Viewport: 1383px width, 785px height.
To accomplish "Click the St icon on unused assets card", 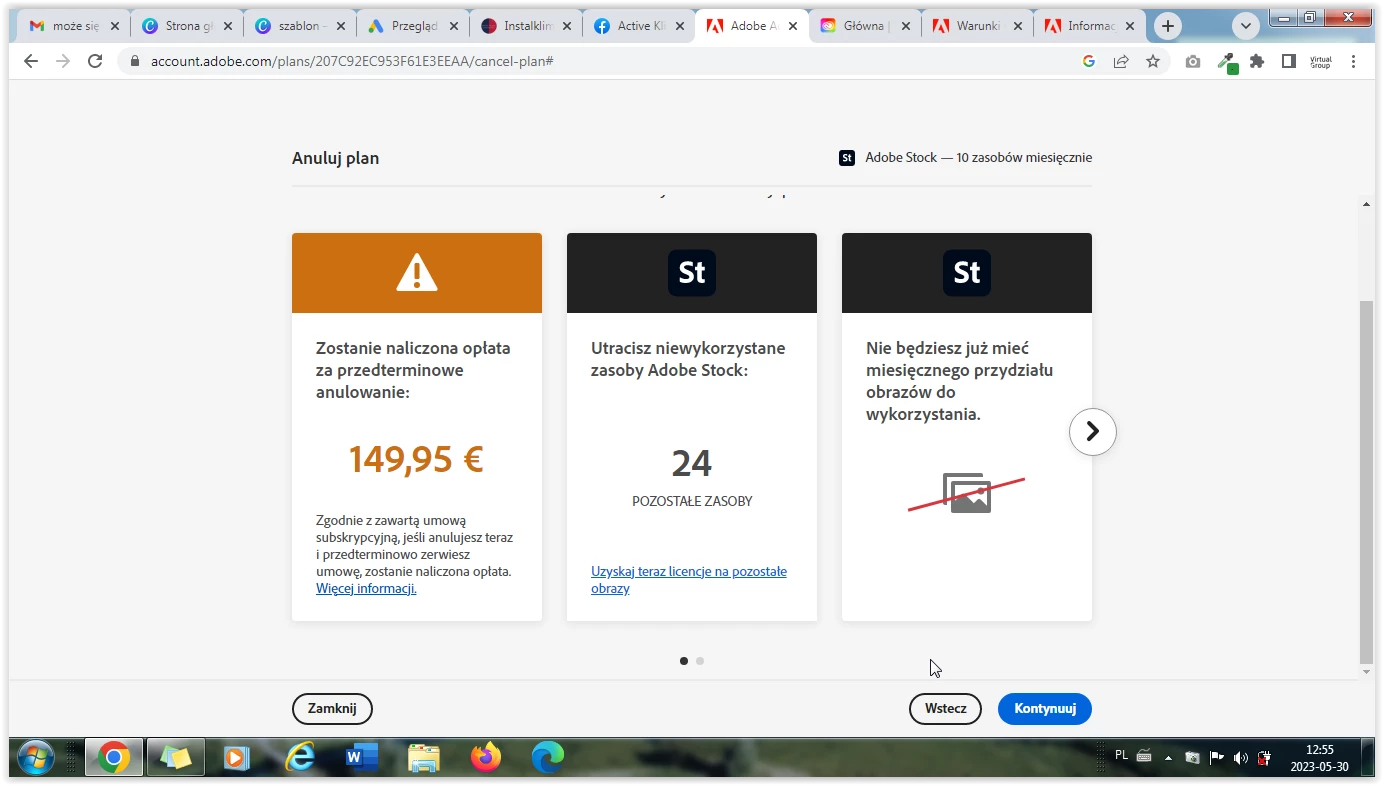I will coord(692,273).
